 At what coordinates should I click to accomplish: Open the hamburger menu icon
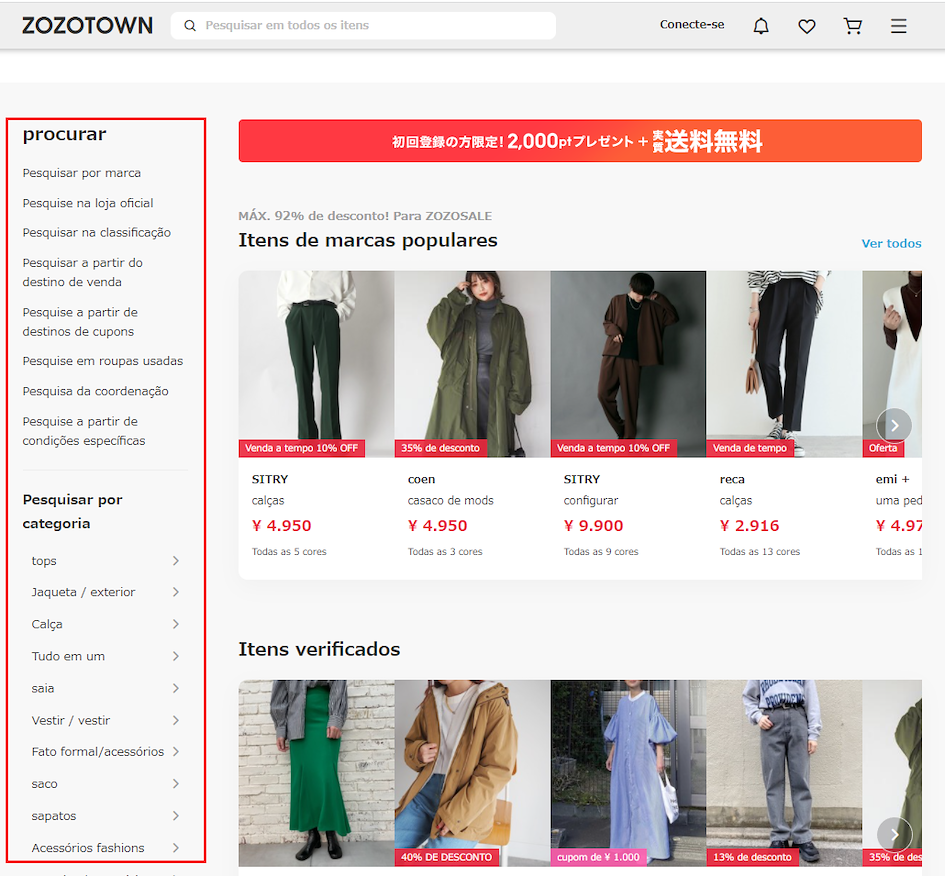coord(899,26)
